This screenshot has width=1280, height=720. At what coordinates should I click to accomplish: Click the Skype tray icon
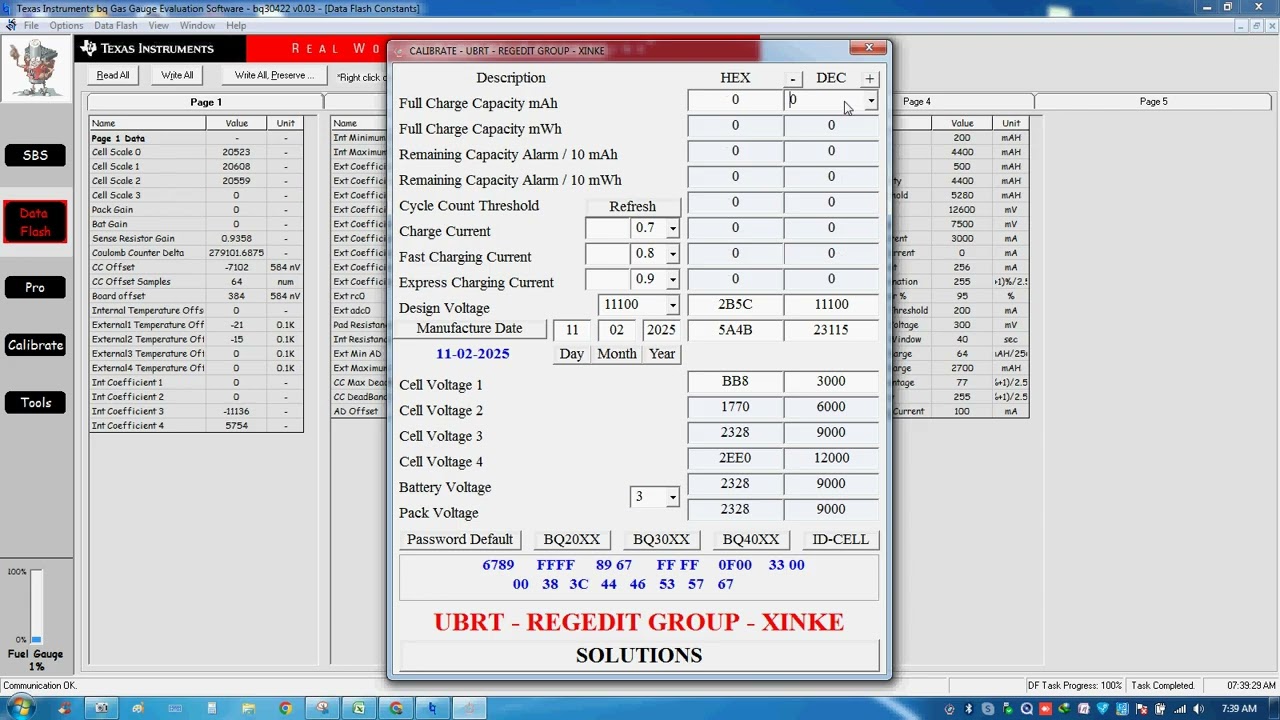(987, 708)
